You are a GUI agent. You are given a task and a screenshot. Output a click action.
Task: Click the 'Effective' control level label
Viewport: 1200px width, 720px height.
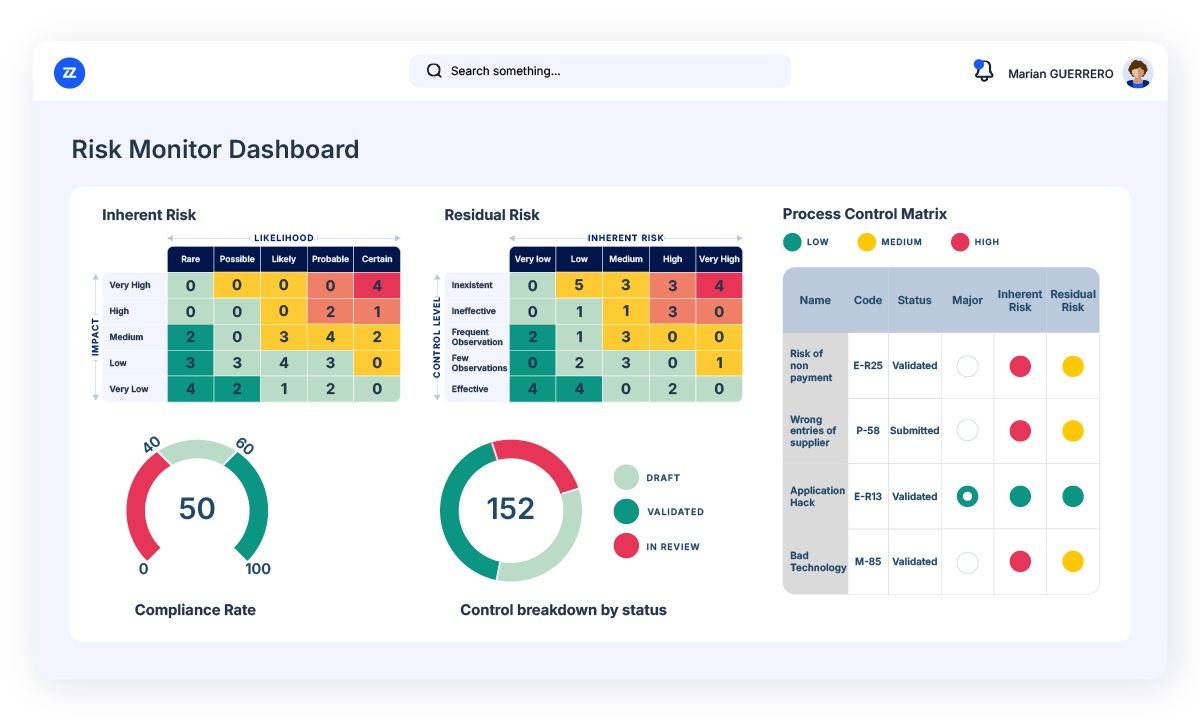click(x=470, y=389)
